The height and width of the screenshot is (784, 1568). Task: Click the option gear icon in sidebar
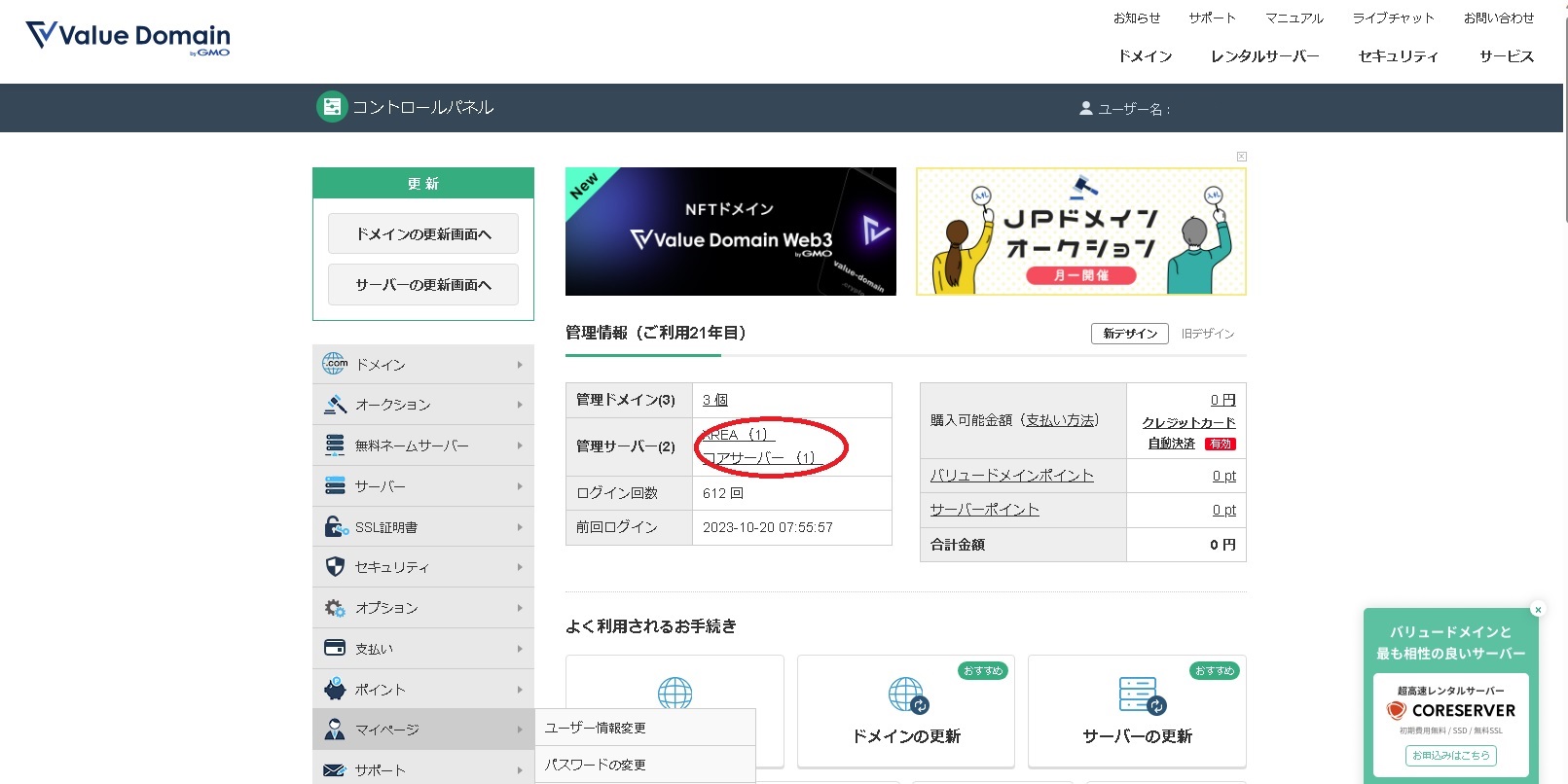click(x=335, y=608)
